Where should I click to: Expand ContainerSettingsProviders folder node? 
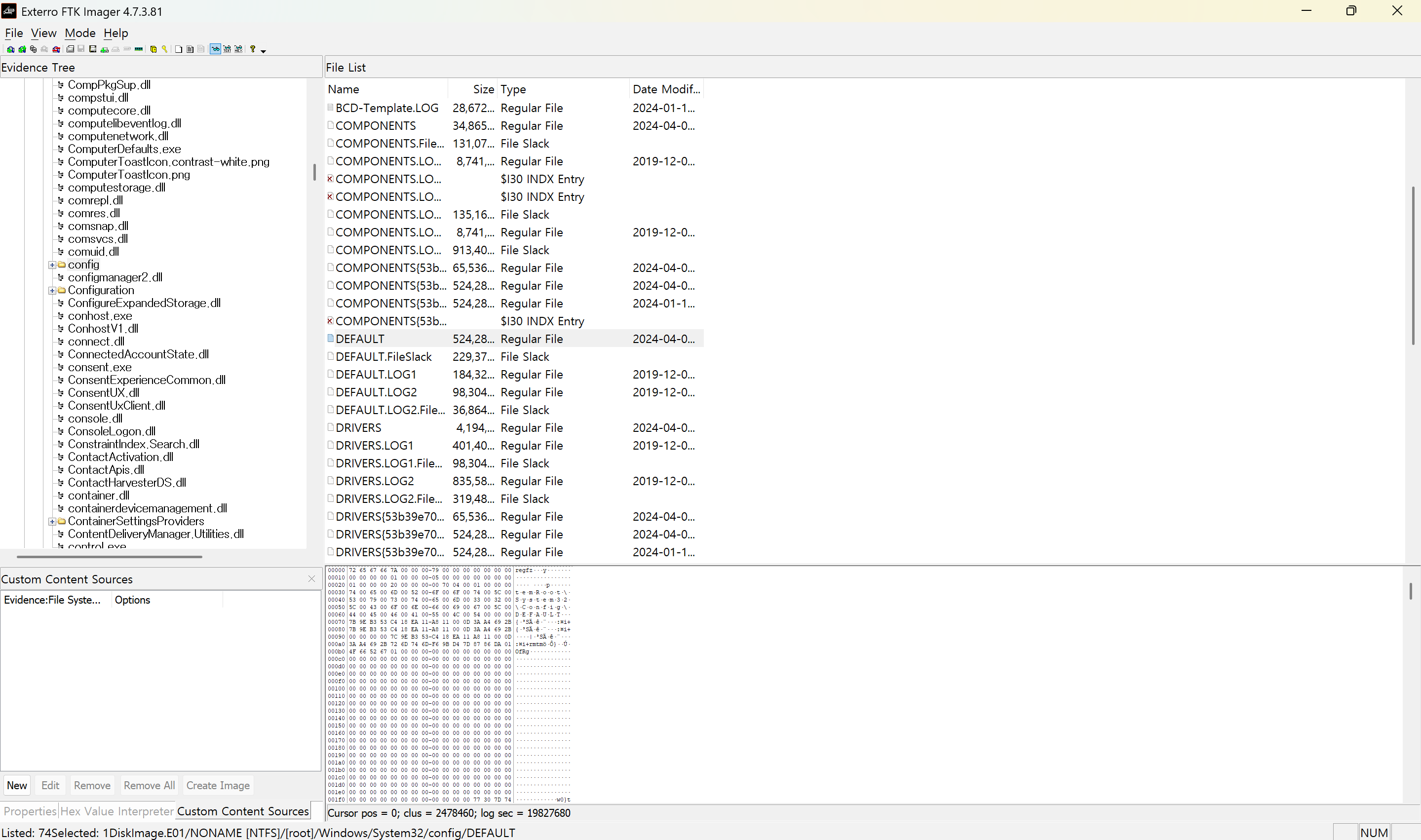pos(52,521)
